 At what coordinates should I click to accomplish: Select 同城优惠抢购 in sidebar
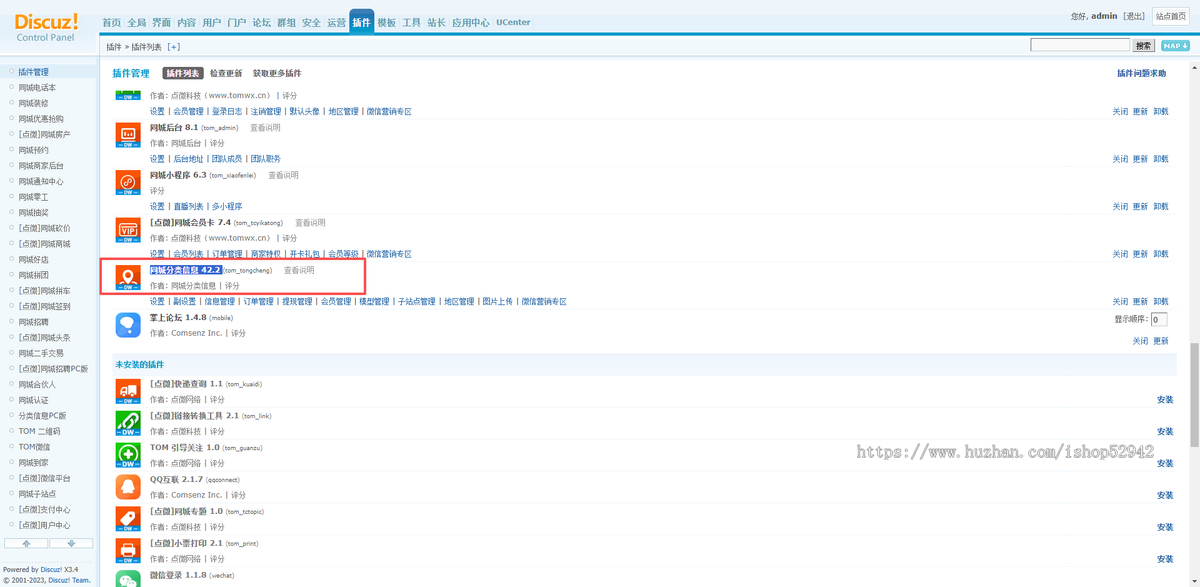click(x=41, y=119)
